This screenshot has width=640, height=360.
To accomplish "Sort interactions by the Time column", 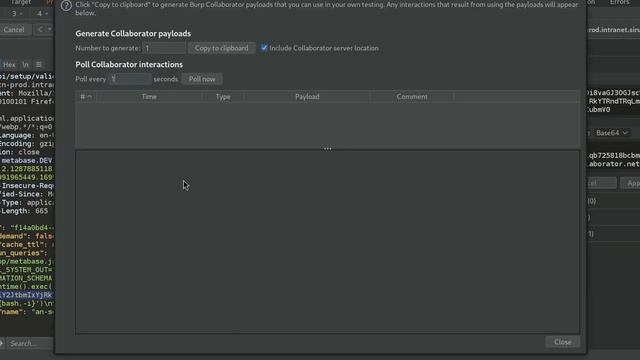I will (x=149, y=97).
